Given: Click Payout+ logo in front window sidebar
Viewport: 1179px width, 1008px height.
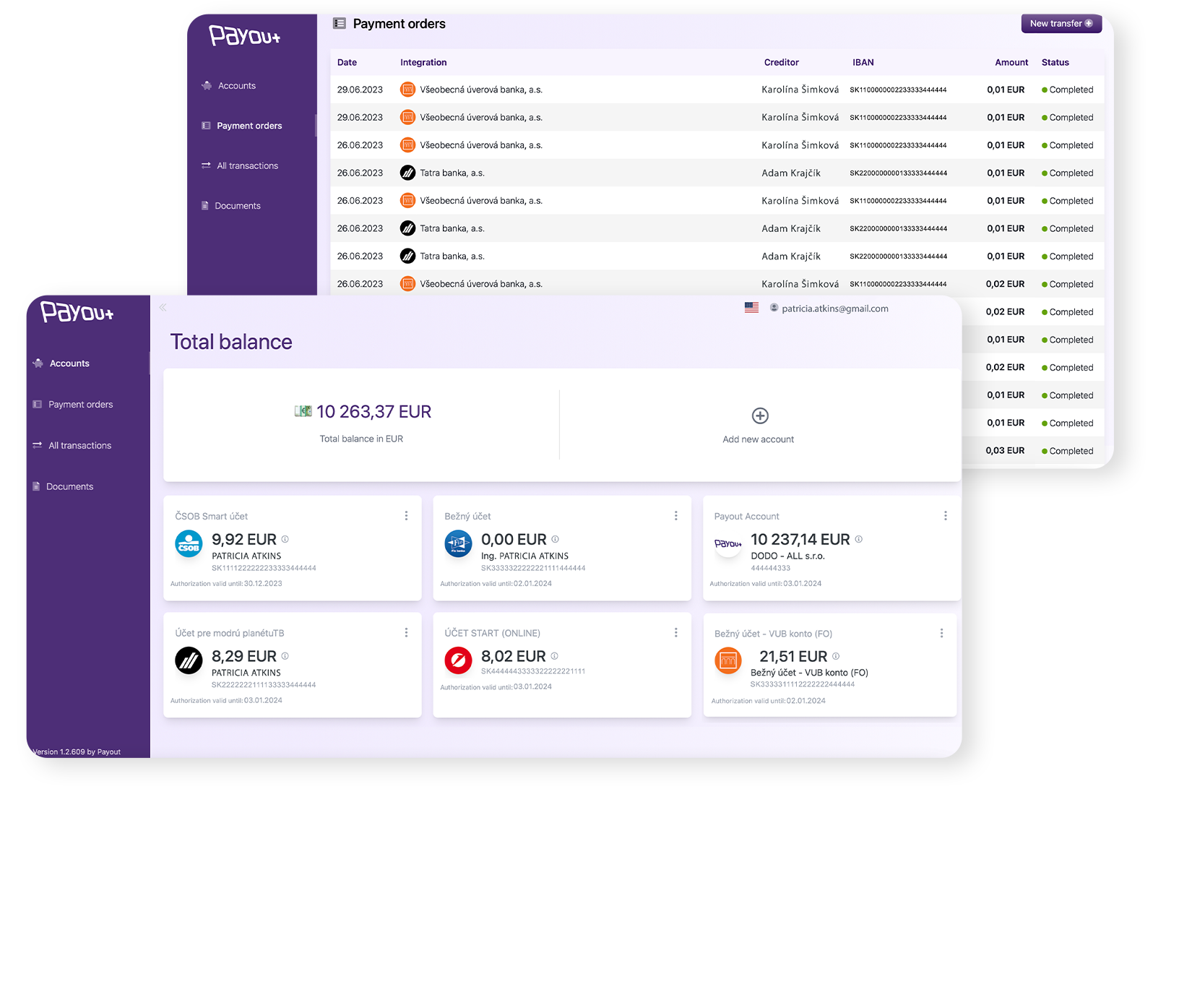Looking at the screenshot, I should pos(77,312).
